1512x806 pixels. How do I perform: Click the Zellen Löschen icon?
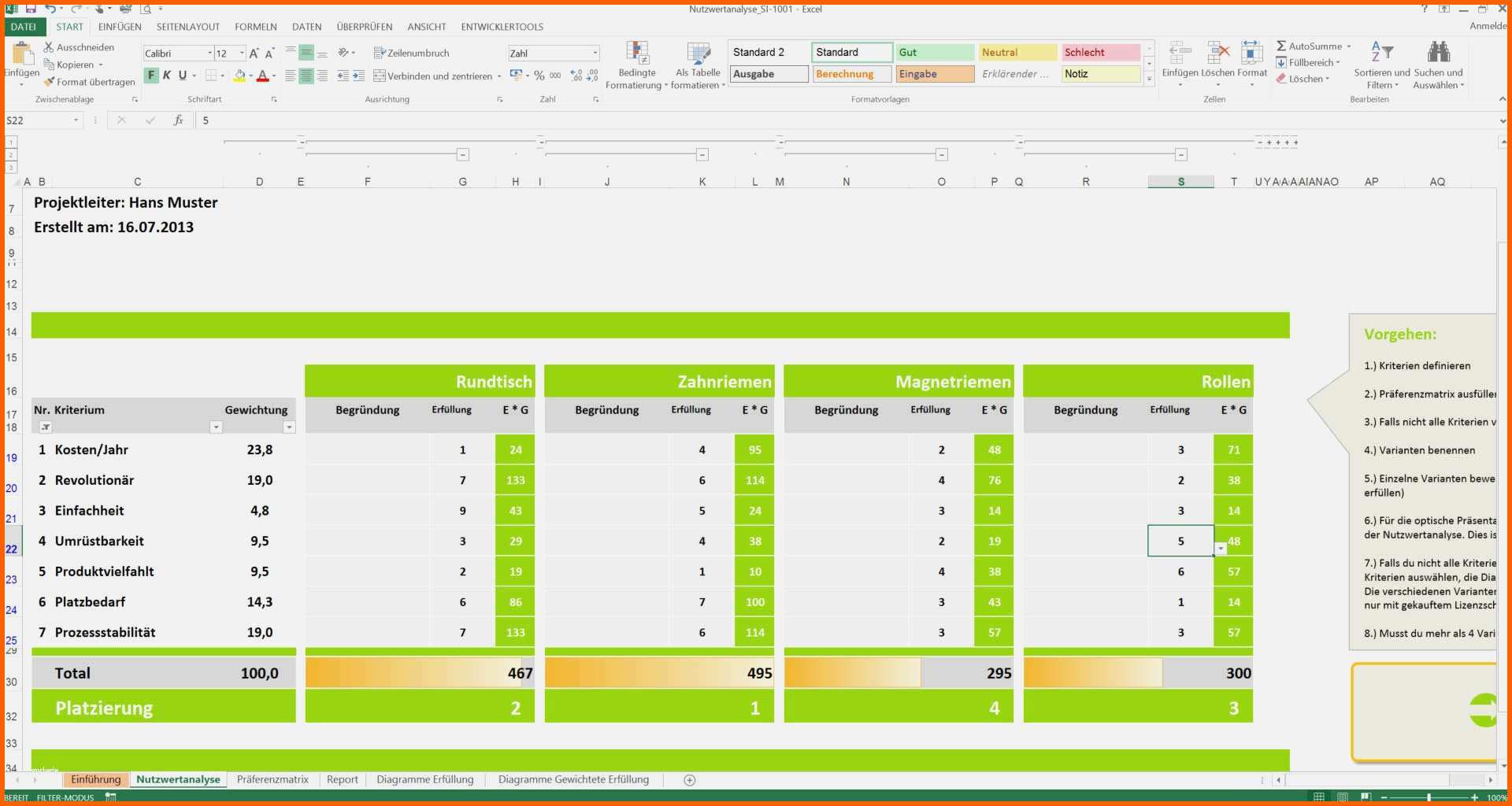point(1218,53)
